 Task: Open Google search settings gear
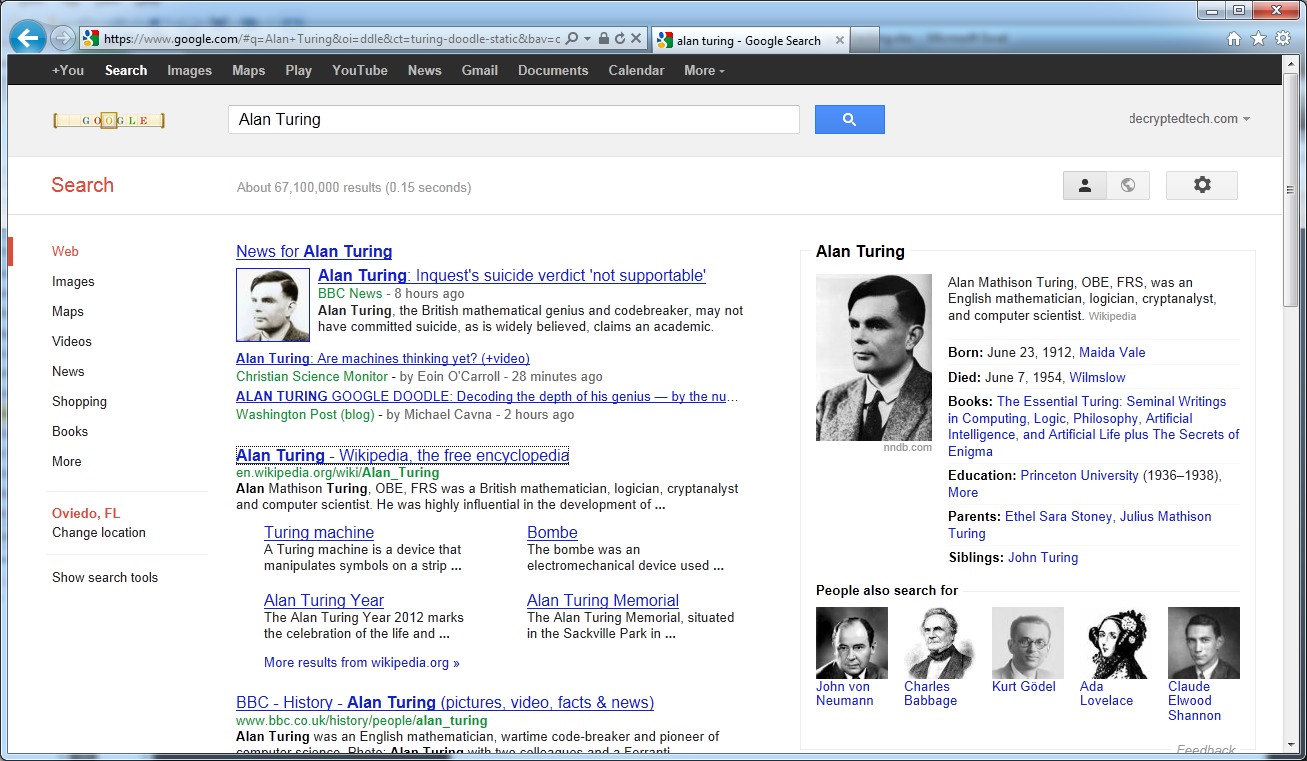pos(1202,185)
